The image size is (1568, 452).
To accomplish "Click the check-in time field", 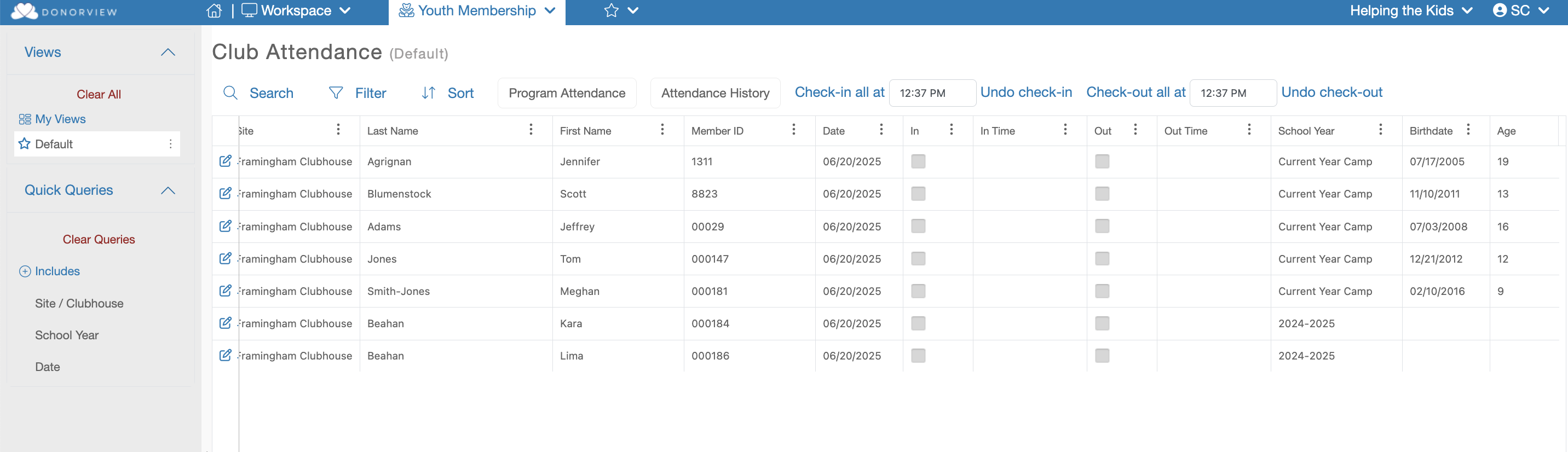I will (932, 93).
